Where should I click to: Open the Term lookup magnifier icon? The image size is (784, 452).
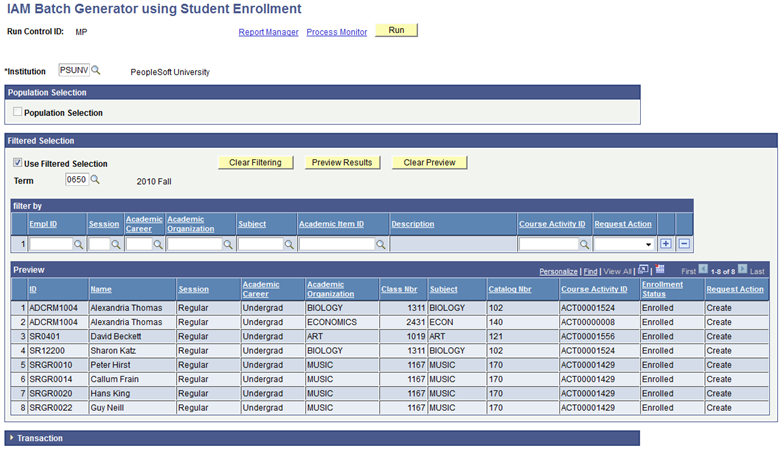point(95,180)
